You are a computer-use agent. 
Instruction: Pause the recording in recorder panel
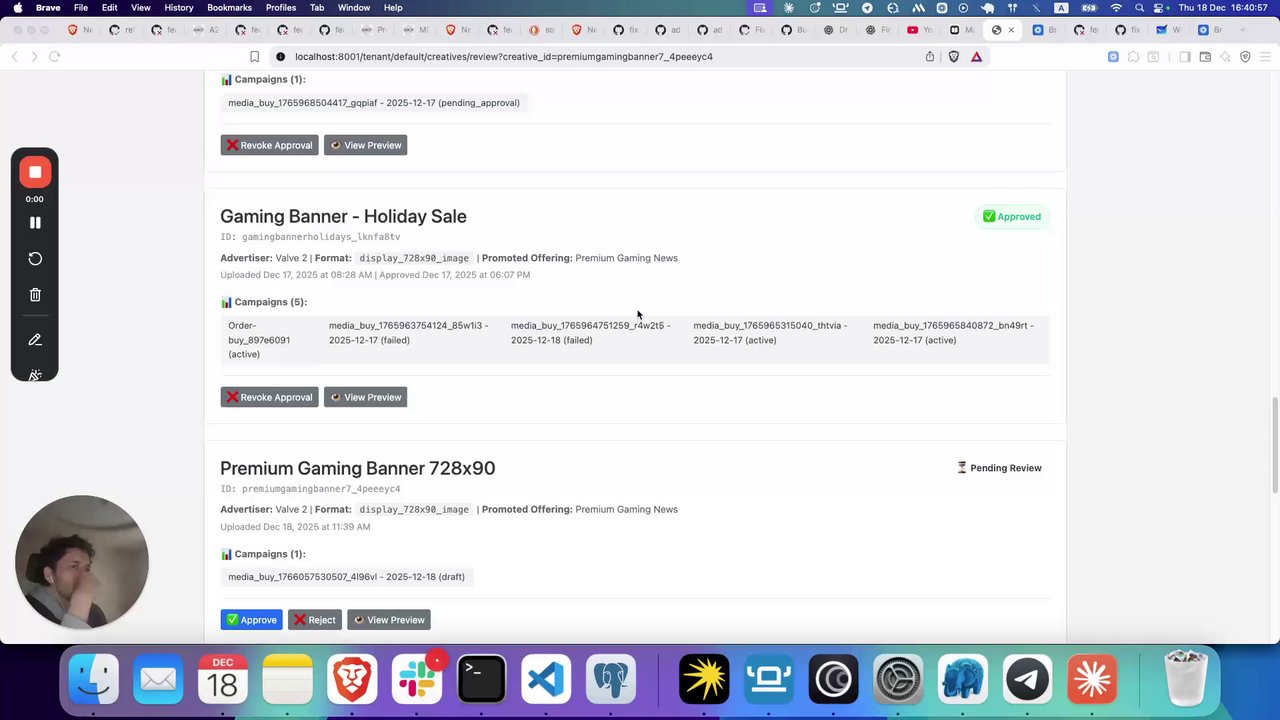point(35,223)
